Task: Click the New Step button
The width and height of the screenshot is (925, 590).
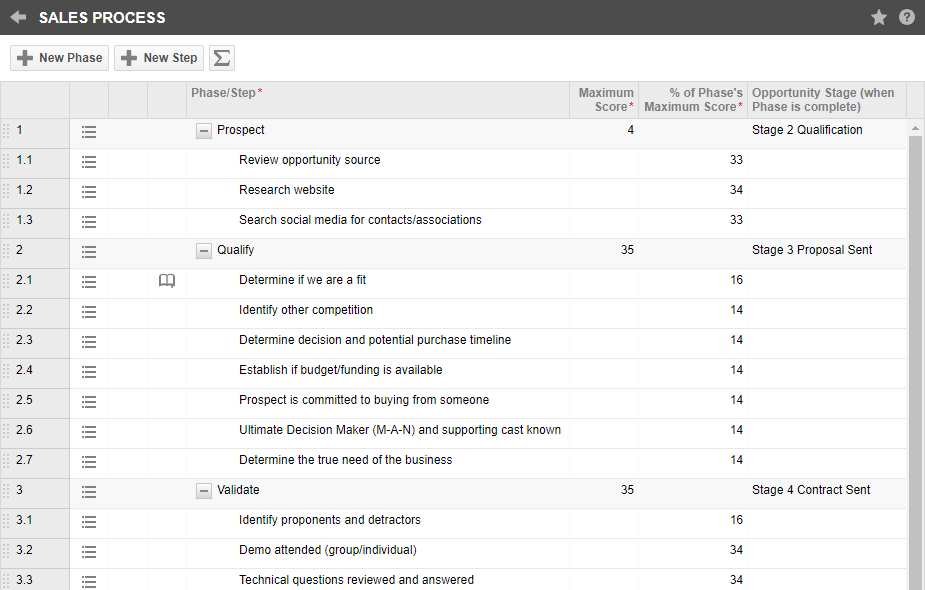Action: coord(159,58)
